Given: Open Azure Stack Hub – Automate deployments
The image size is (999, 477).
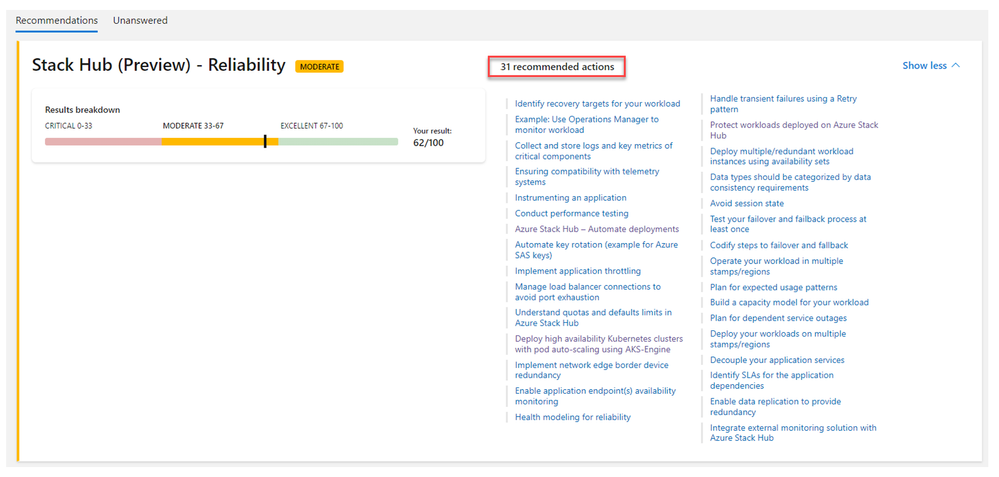Looking at the screenshot, I should (596, 229).
